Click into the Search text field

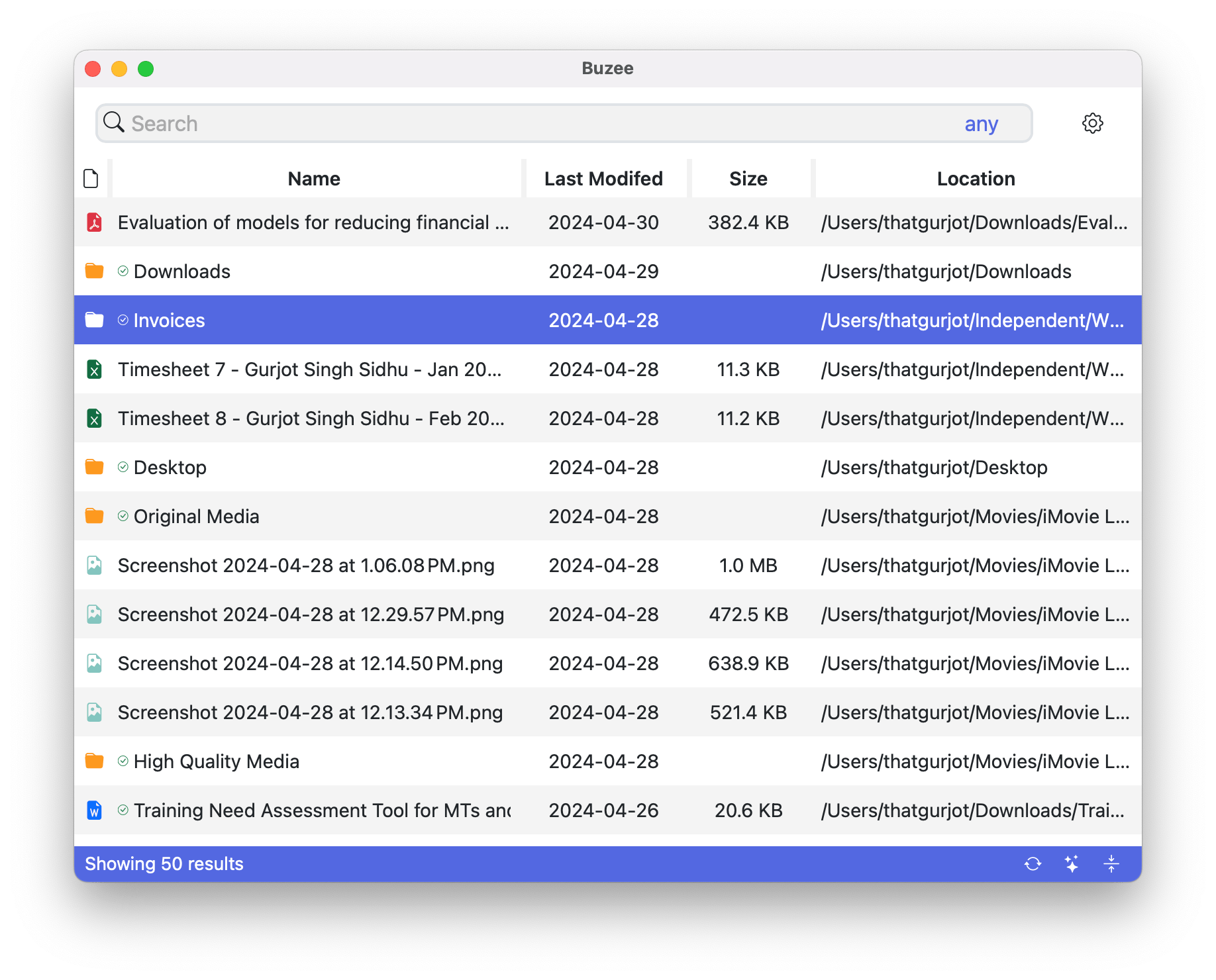[x=530, y=124]
